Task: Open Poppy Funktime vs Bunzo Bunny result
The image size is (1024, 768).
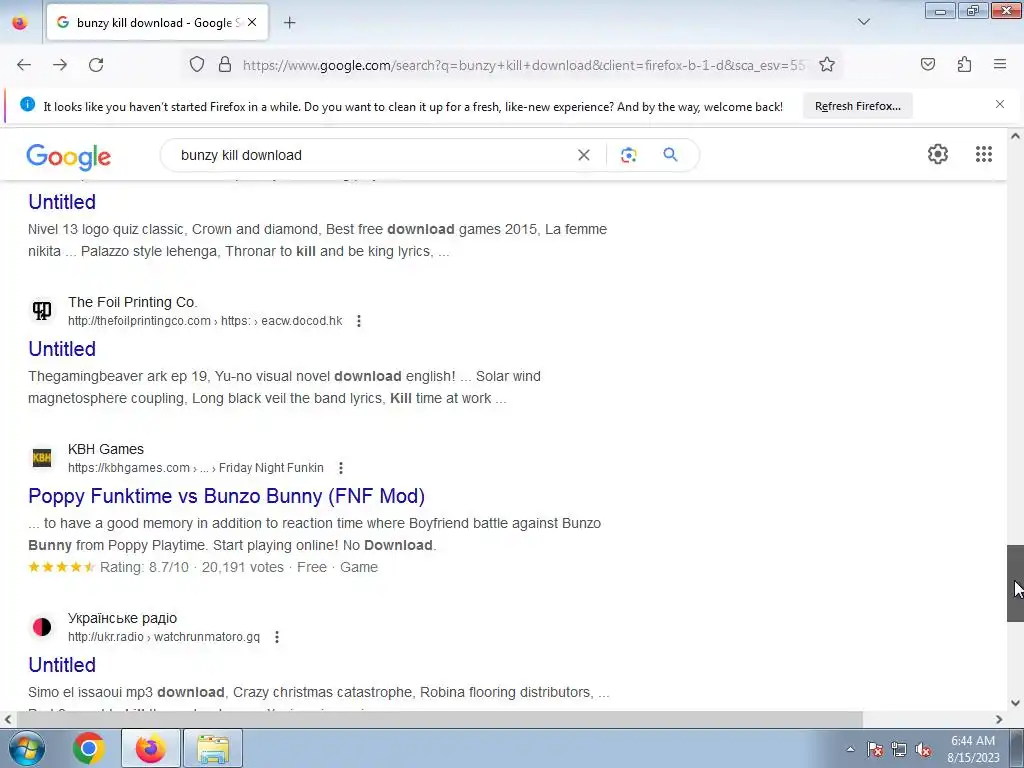Action: point(227,496)
